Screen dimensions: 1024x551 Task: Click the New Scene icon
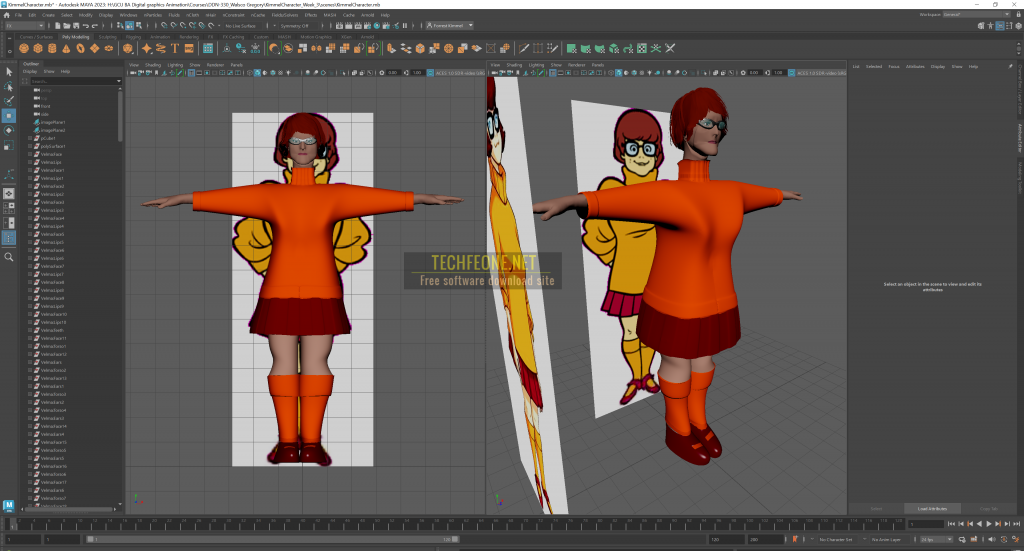coord(58,26)
